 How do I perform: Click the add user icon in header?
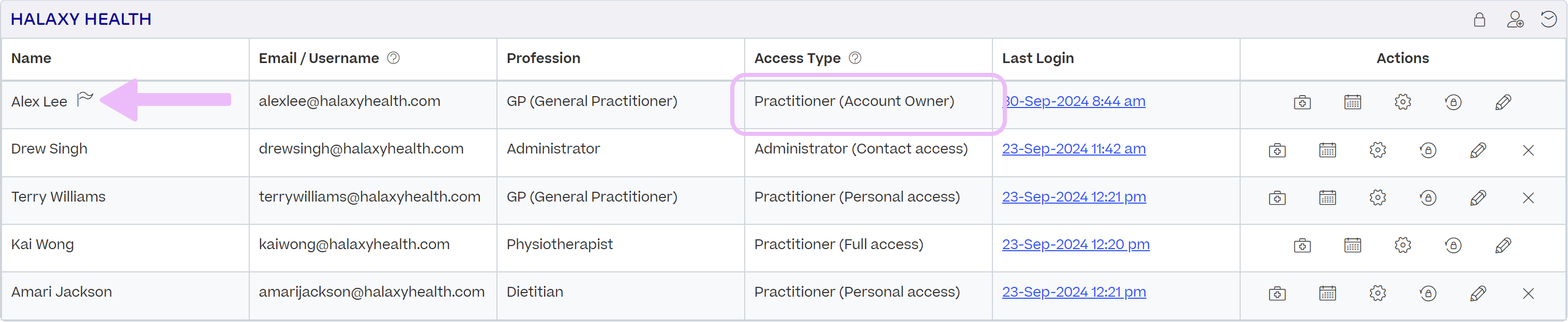click(1515, 20)
